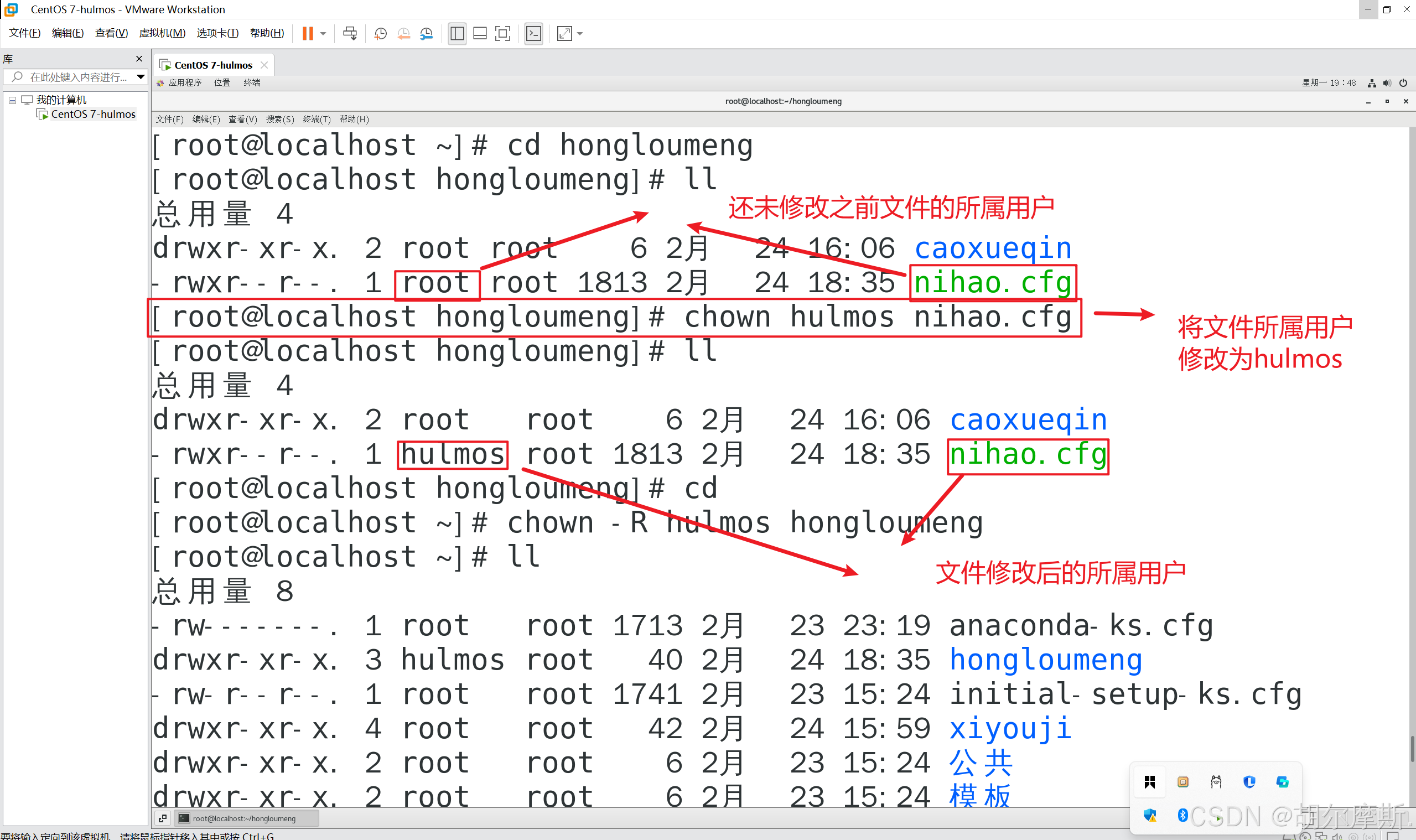Click the guest power icon
Screen dimensions: 1416x840
tap(1403, 83)
